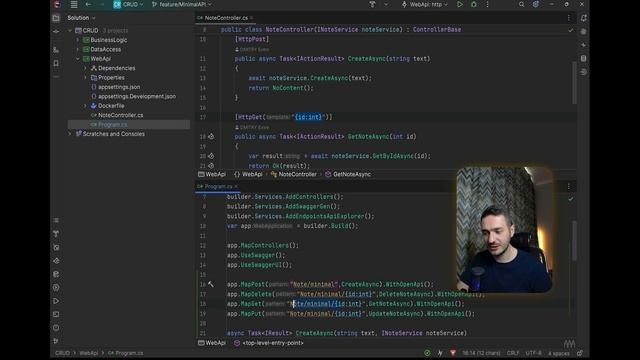Open IDE settings gear

(536, 4)
